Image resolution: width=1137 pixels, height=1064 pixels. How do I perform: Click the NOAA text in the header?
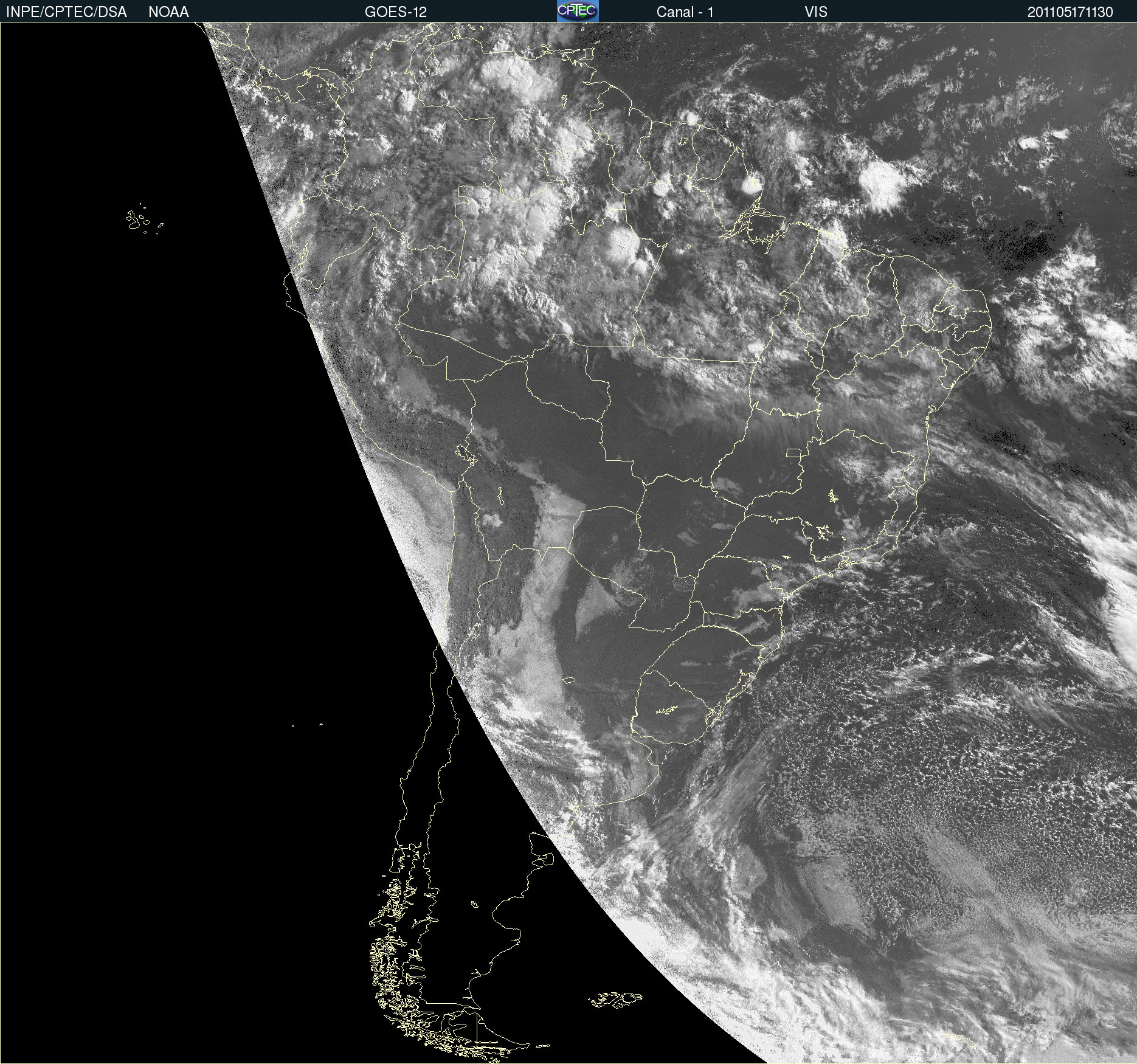(x=168, y=12)
